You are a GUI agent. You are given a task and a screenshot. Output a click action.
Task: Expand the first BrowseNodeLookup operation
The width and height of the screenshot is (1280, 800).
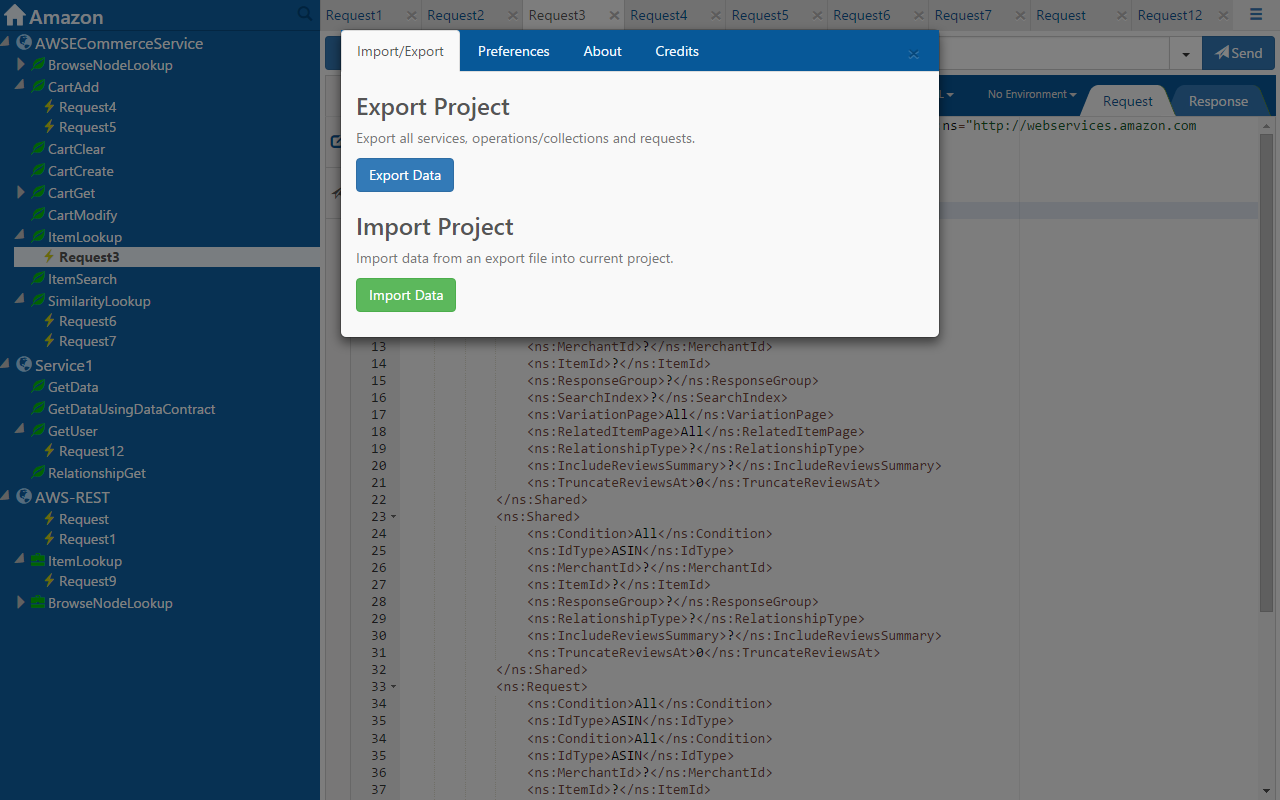[x=21, y=65]
